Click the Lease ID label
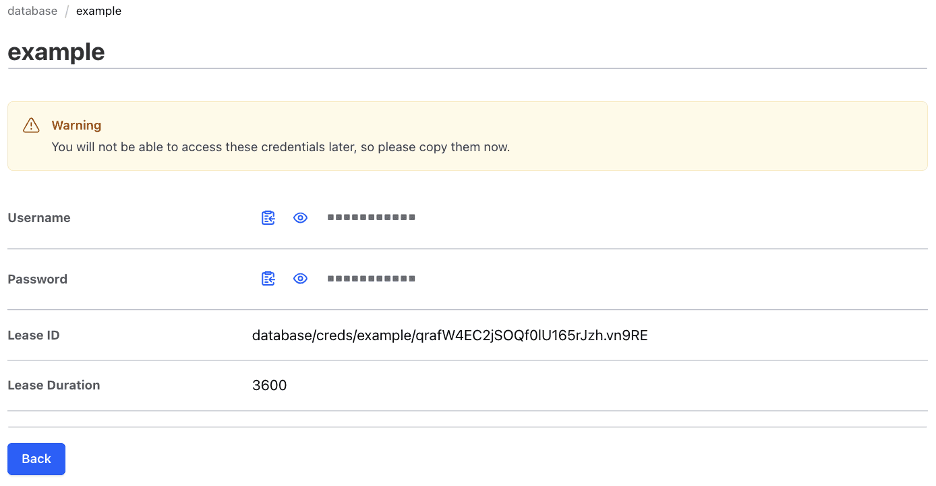The height and width of the screenshot is (486, 936). (x=34, y=335)
